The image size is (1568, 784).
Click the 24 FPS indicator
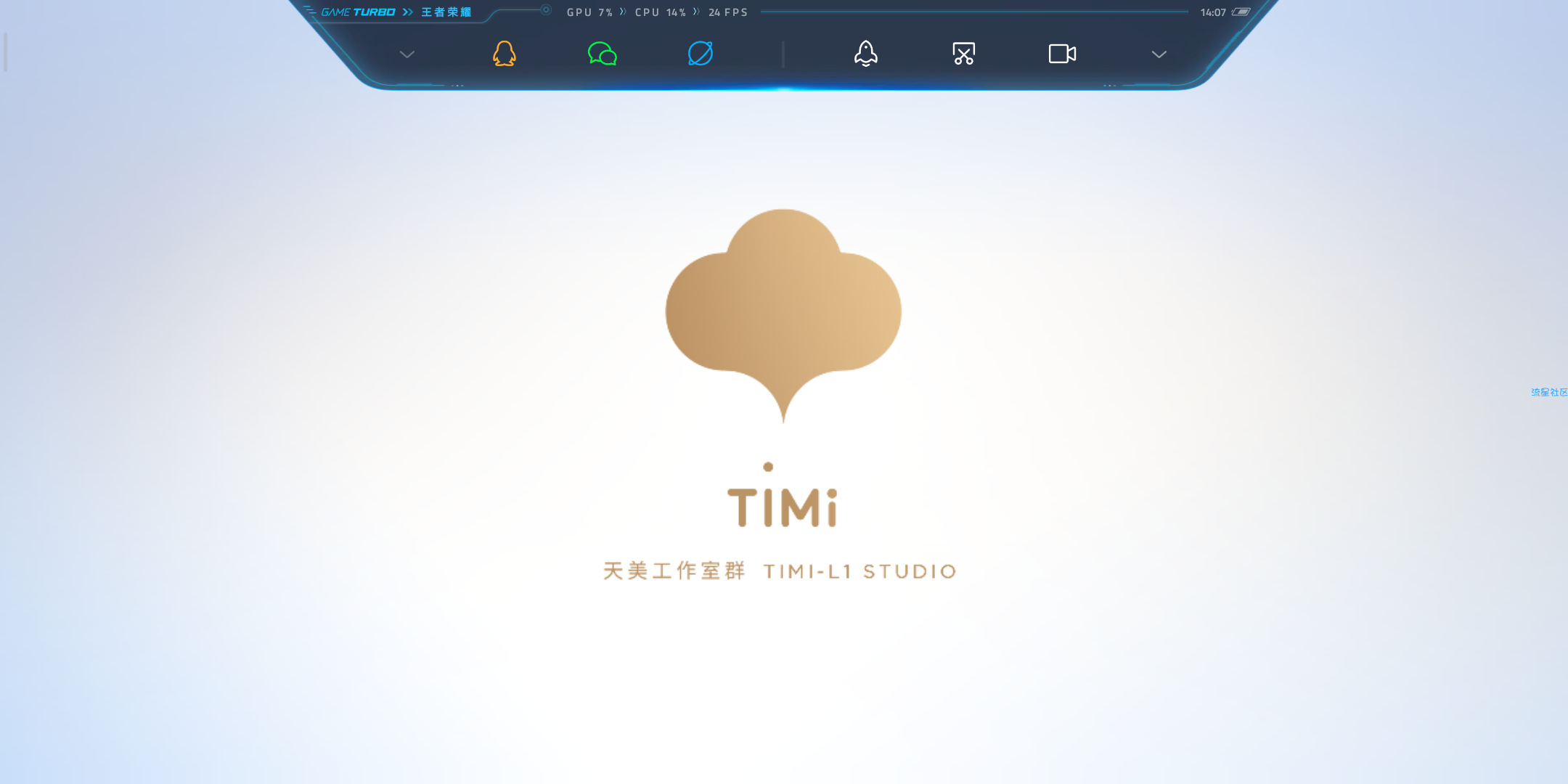click(x=728, y=12)
